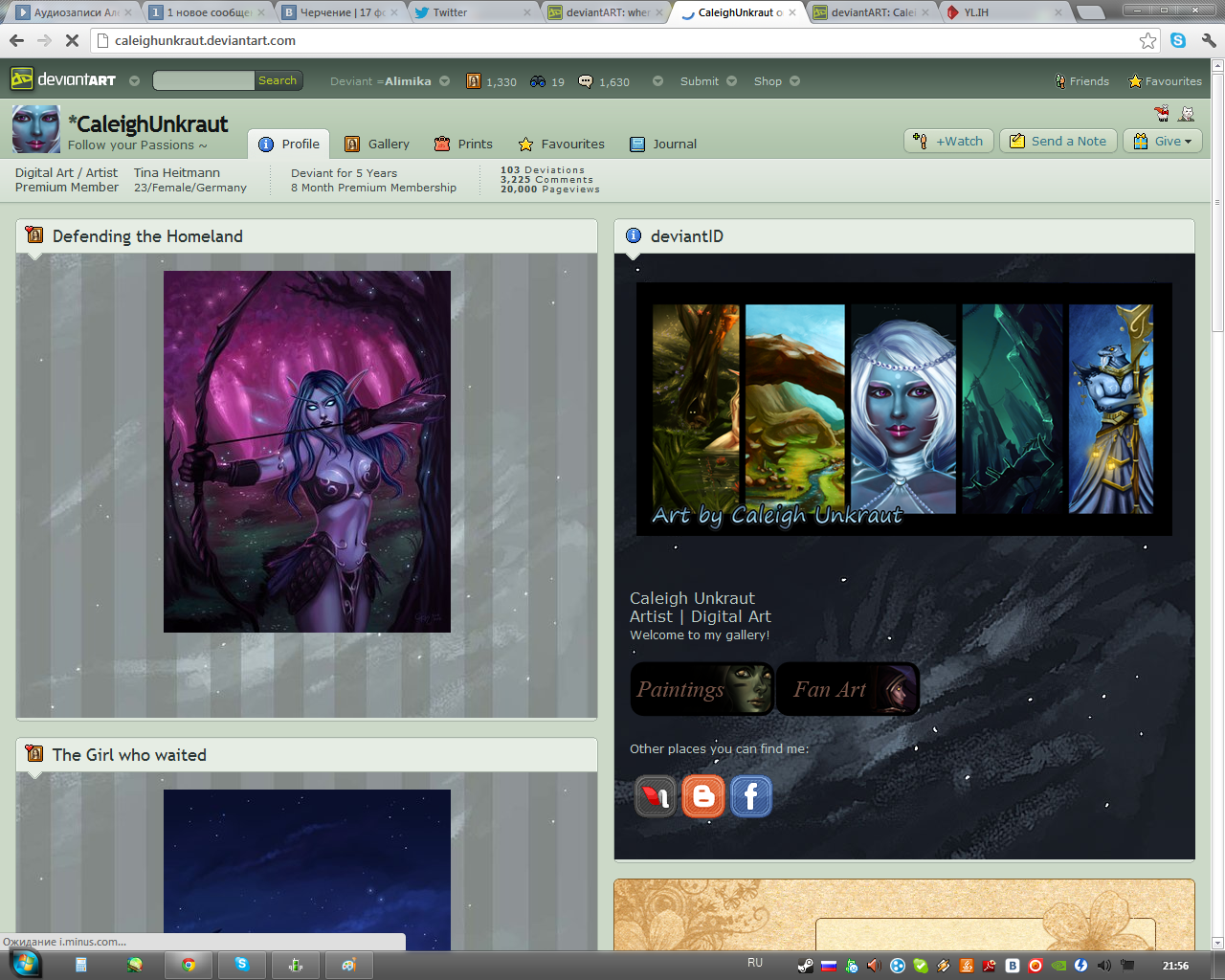This screenshot has width=1225, height=980.
Task: Close the Twitter browser tab
Action: [x=526, y=12]
